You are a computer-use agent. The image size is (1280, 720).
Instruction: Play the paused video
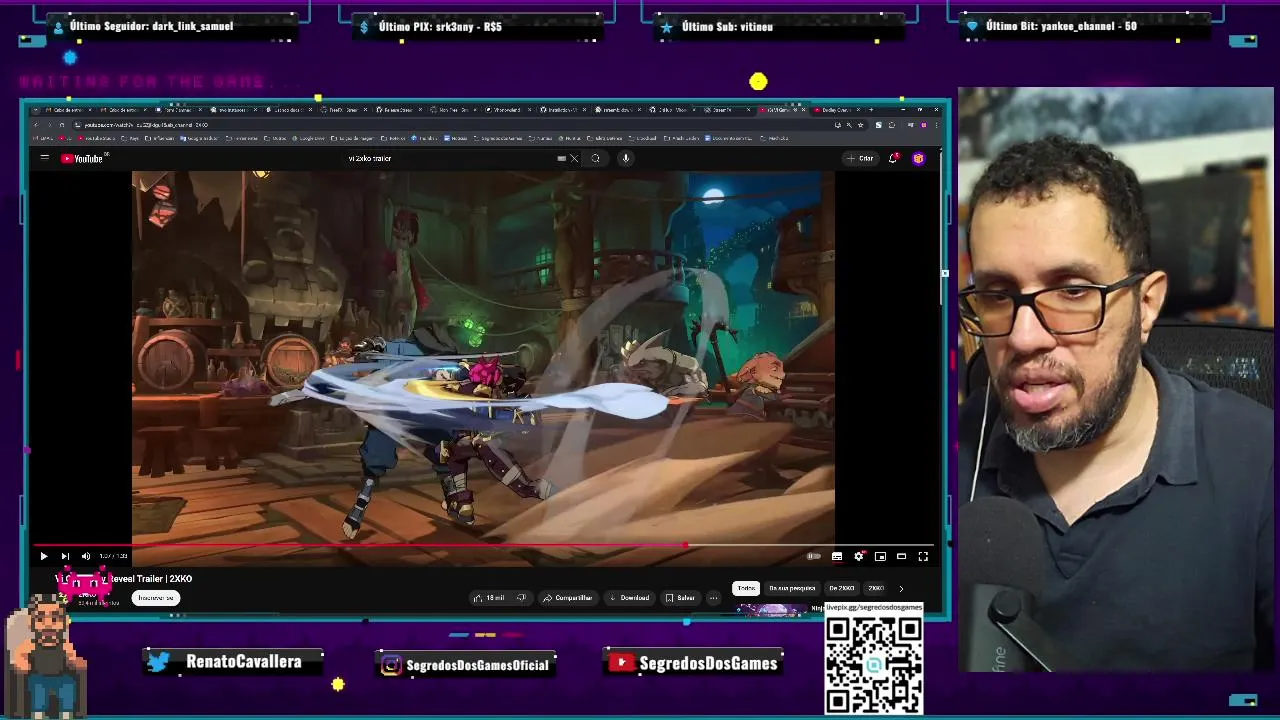tap(44, 556)
